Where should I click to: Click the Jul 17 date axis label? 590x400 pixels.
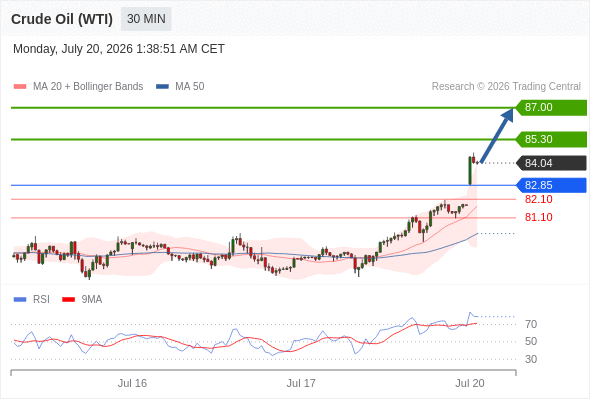[x=301, y=383]
